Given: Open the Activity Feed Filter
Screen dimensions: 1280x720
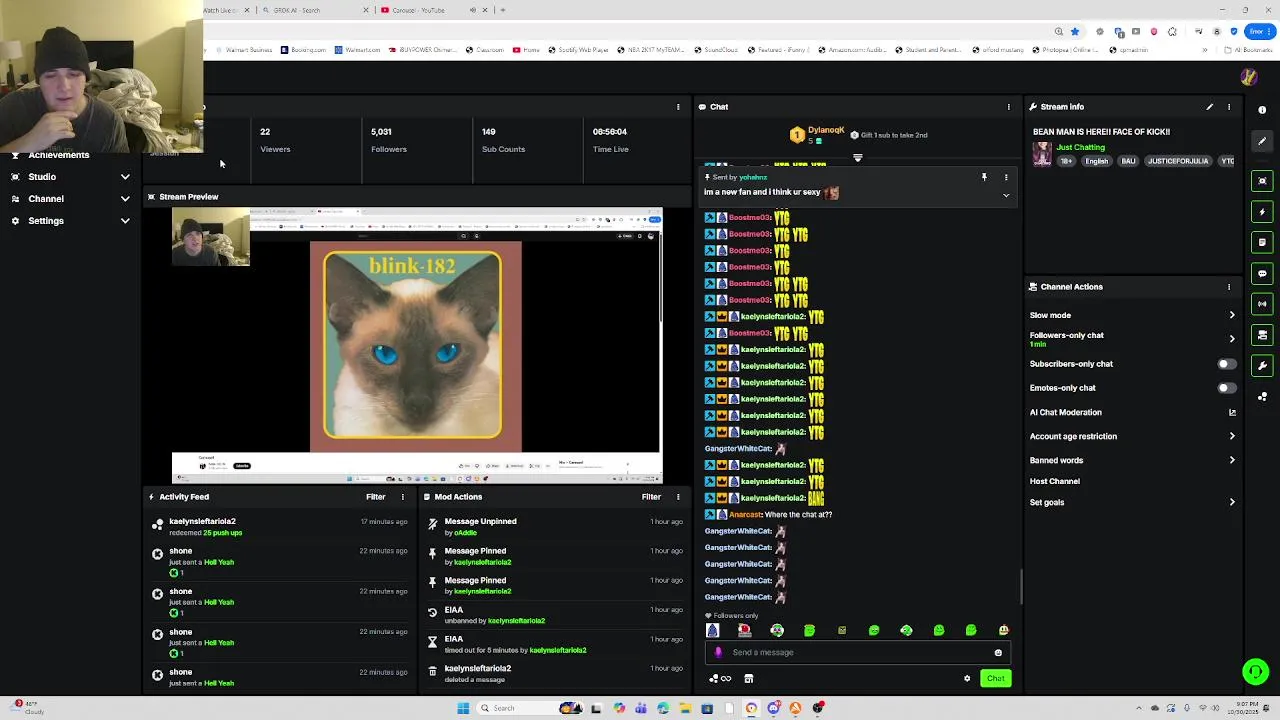Looking at the screenshot, I should (x=376, y=497).
